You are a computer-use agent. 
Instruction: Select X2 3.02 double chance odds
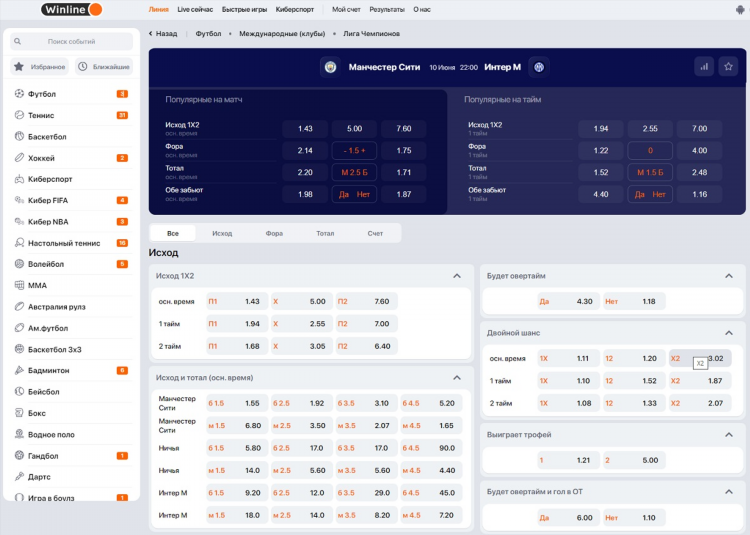700,358
